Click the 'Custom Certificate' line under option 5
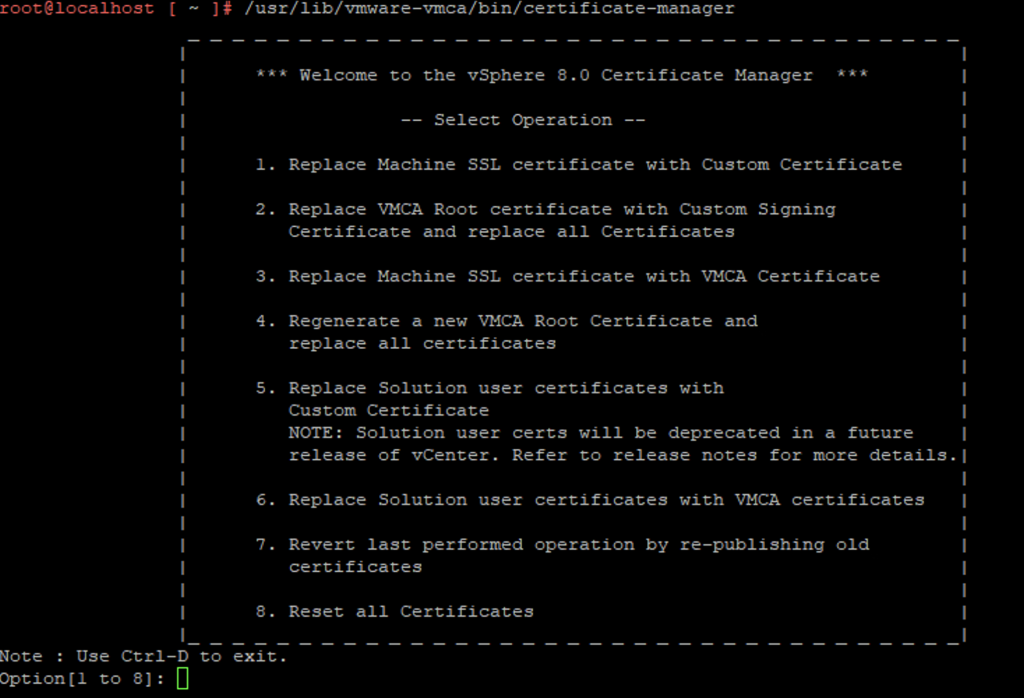This screenshot has width=1024, height=698. [x=389, y=410]
